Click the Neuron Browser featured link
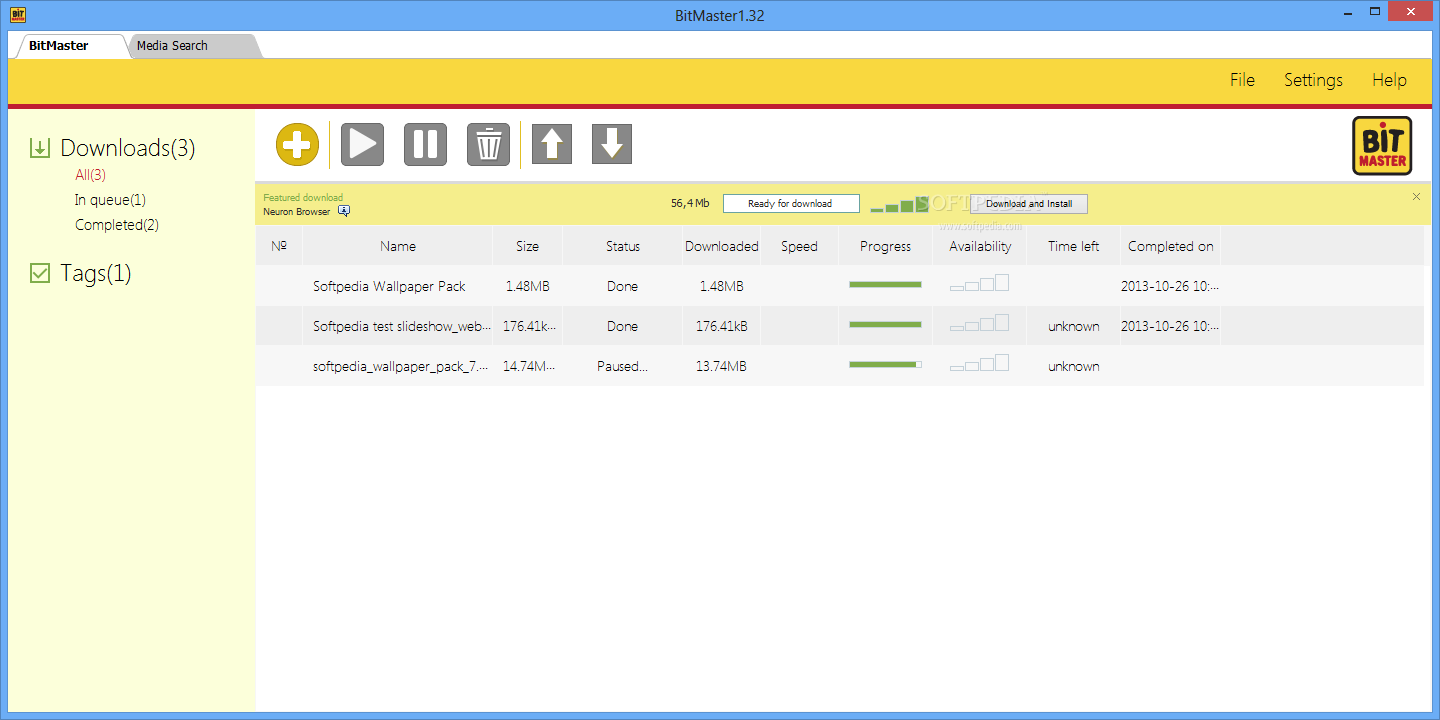1440x720 pixels. click(297, 212)
